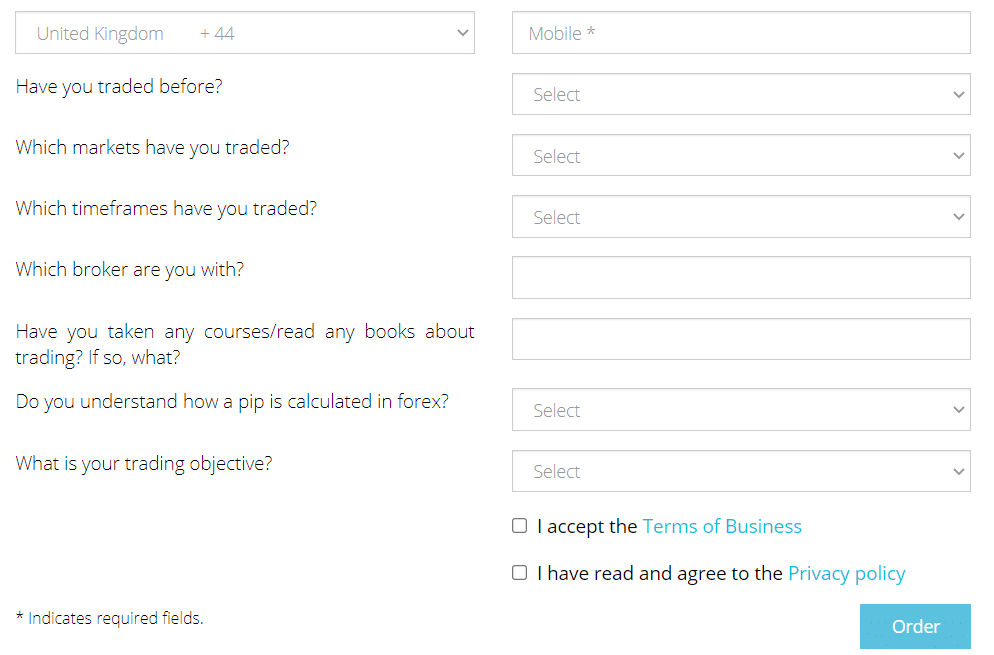Click the chevron arrow on the country code select
Image resolution: width=994 pixels, height=655 pixels.
click(x=462, y=33)
